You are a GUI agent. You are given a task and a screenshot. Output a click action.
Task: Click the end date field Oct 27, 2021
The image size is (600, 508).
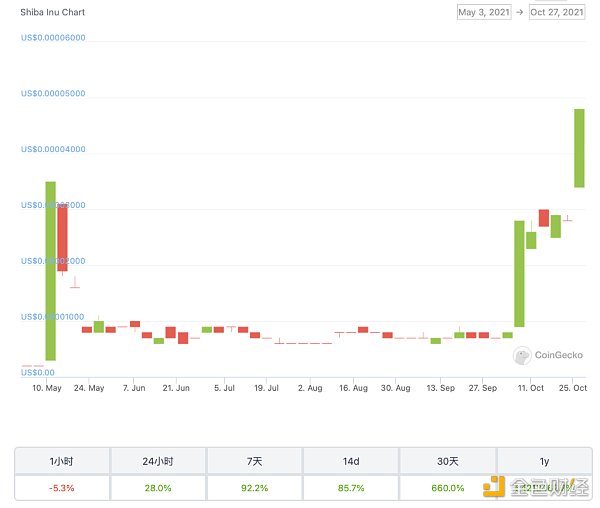point(557,13)
